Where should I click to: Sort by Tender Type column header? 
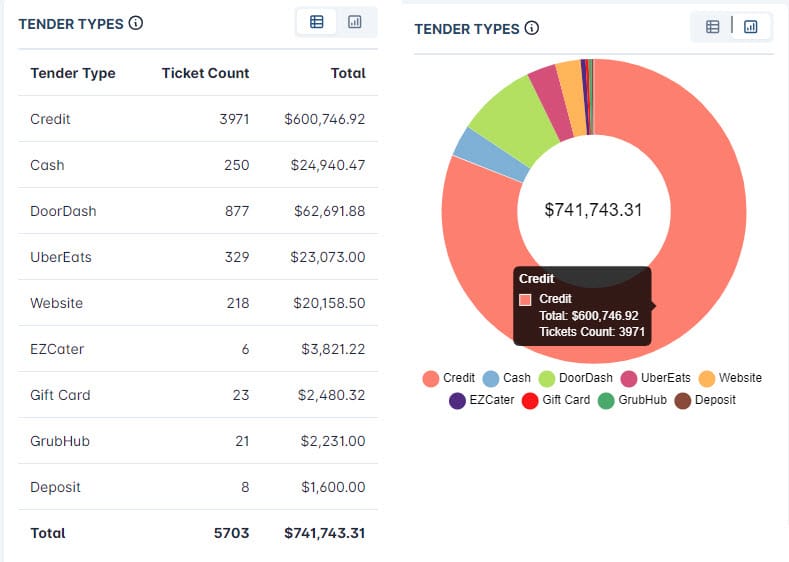73,73
